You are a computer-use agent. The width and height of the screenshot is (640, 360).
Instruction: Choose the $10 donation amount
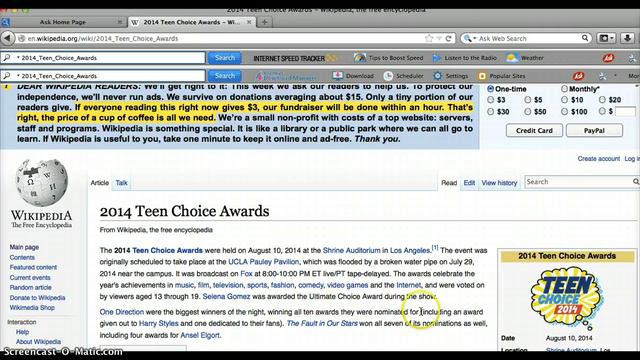point(564,100)
